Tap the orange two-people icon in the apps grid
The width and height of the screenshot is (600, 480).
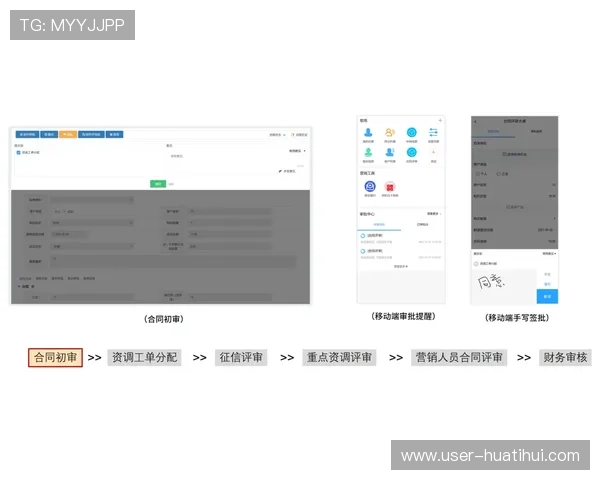[x=390, y=132]
